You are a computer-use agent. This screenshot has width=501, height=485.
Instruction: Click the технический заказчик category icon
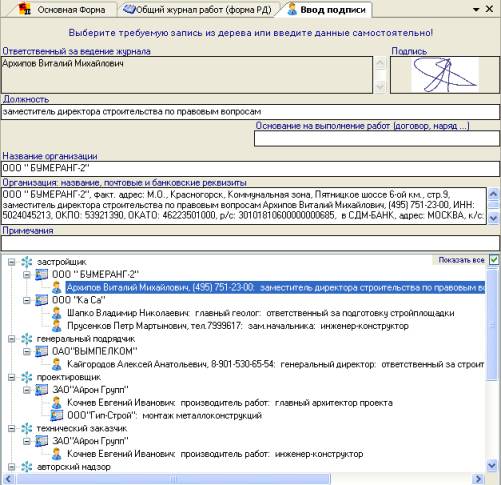[27, 429]
